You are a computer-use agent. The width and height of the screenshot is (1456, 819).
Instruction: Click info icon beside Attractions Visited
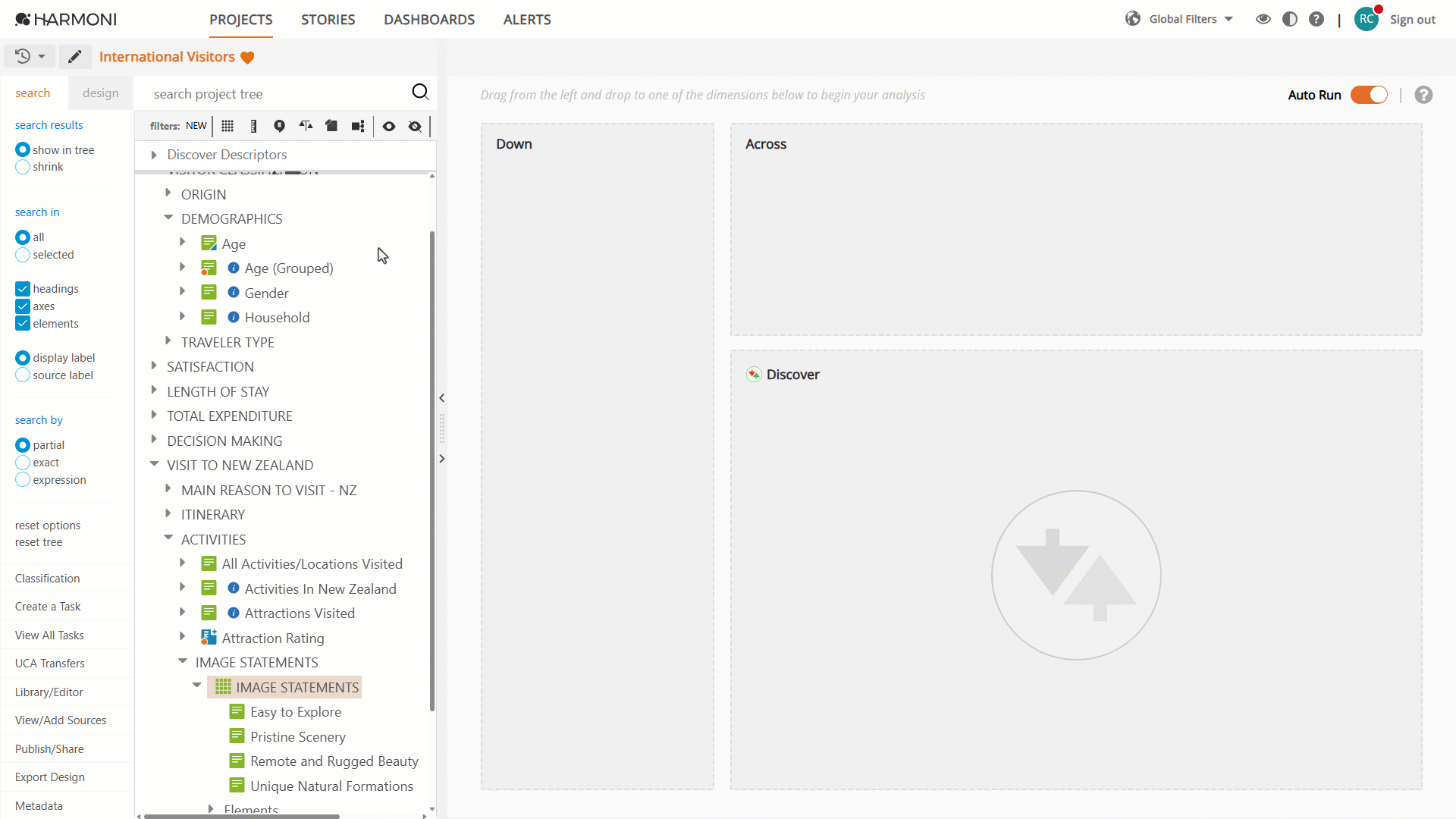pyautogui.click(x=234, y=613)
